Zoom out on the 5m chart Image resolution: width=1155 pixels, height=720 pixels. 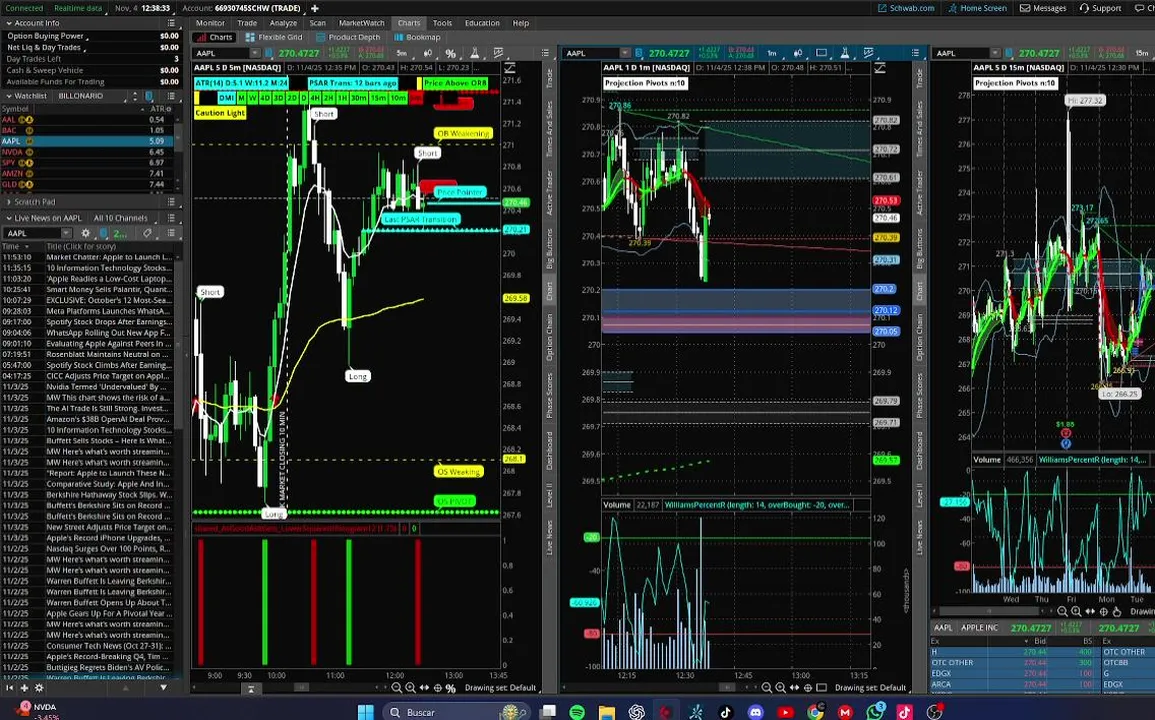[x=396, y=688]
